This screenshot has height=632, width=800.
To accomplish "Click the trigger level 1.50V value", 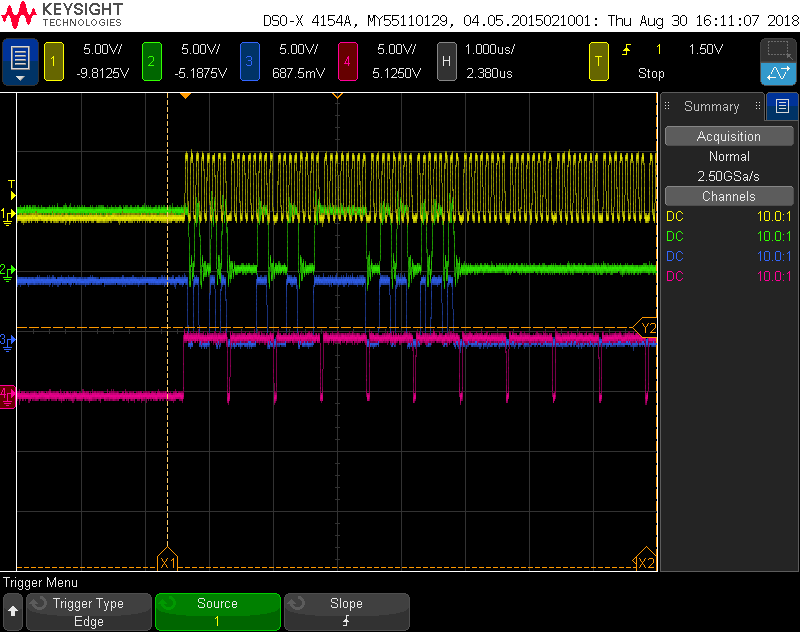I will (x=706, y=49).
